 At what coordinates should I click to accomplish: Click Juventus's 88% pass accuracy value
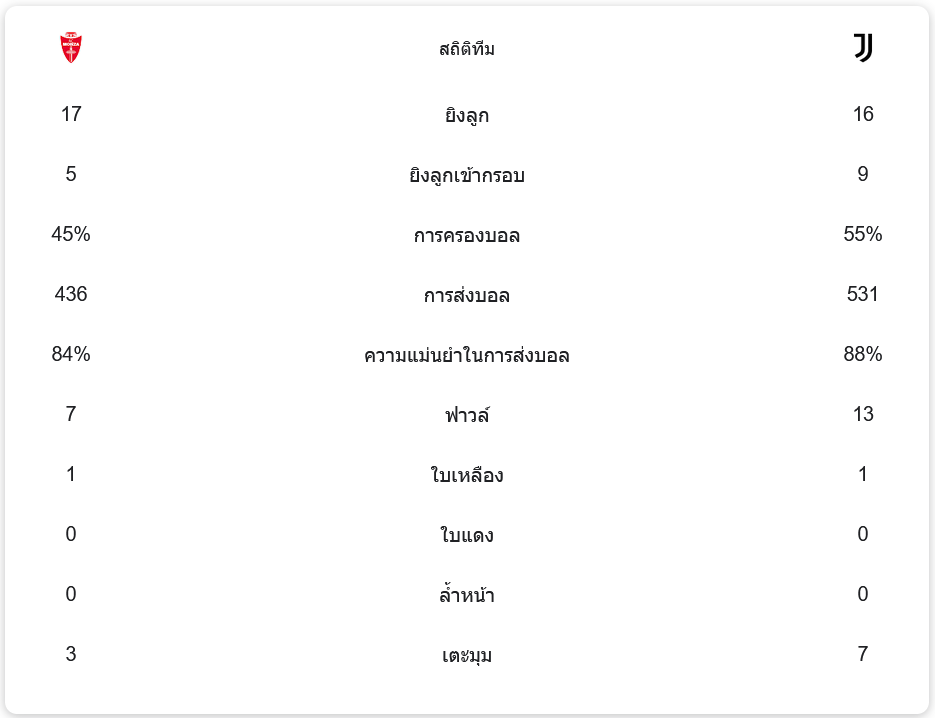(863, 354)
